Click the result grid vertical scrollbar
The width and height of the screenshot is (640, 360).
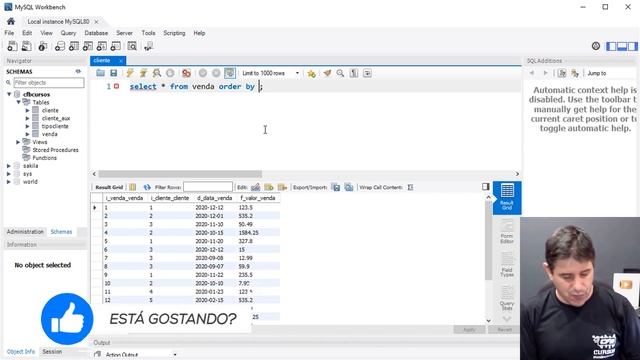[488, 241]
